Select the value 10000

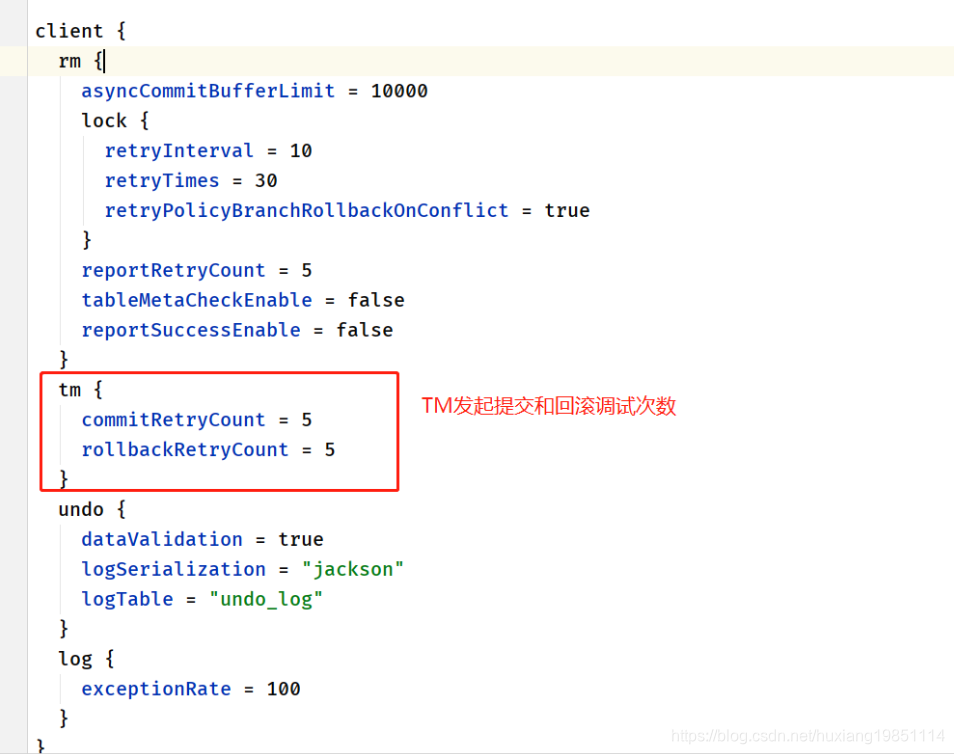tap(399, 91)
